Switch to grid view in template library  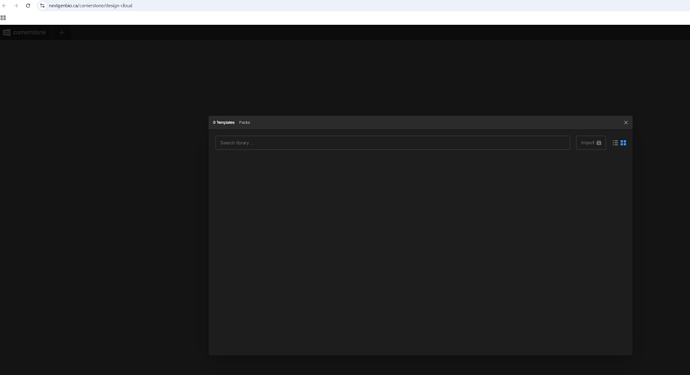click(x=623, y=143)
